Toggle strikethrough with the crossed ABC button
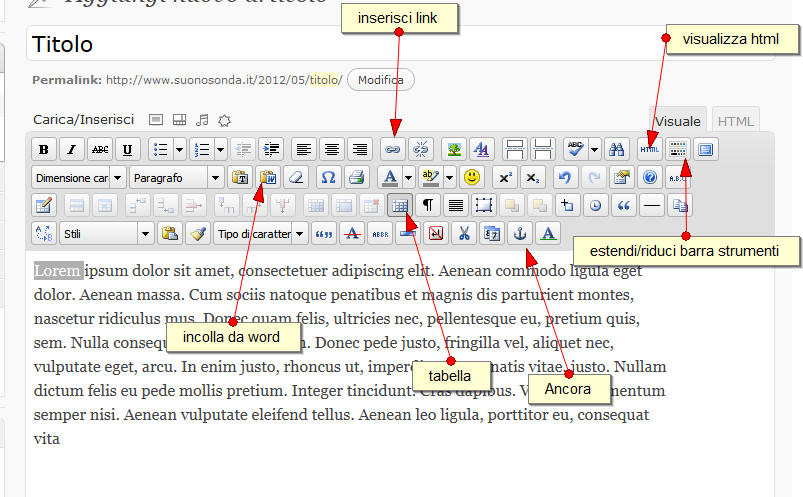 [99, 150]
